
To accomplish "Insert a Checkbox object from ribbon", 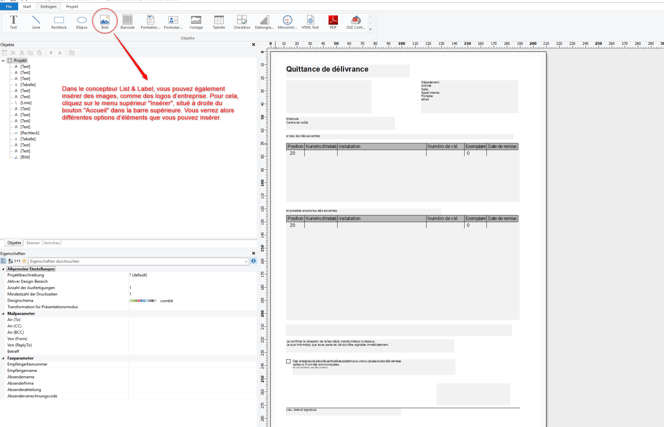I will click(242, 22).
